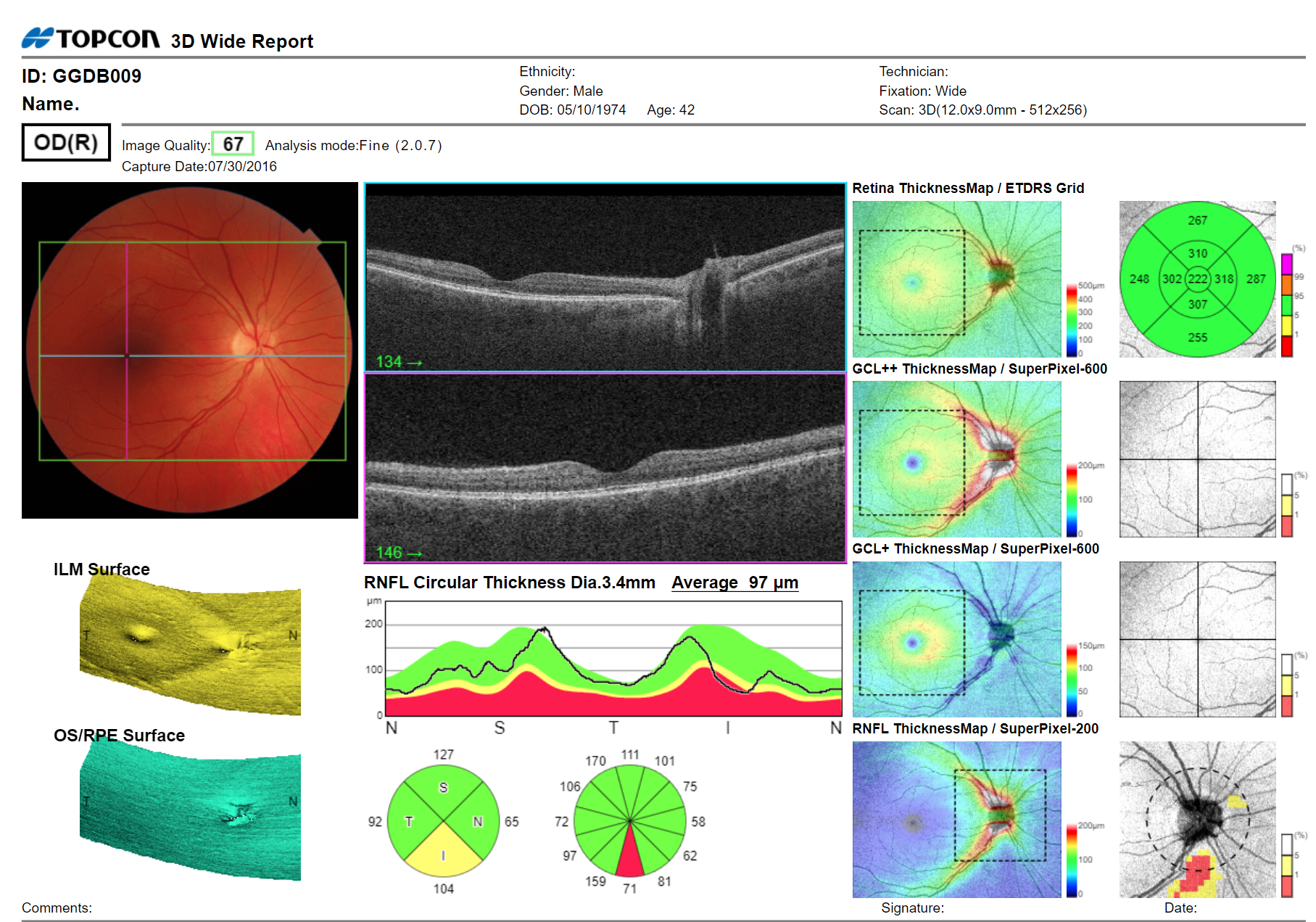Open the Retina ThicknessMap image

[957, 277]
